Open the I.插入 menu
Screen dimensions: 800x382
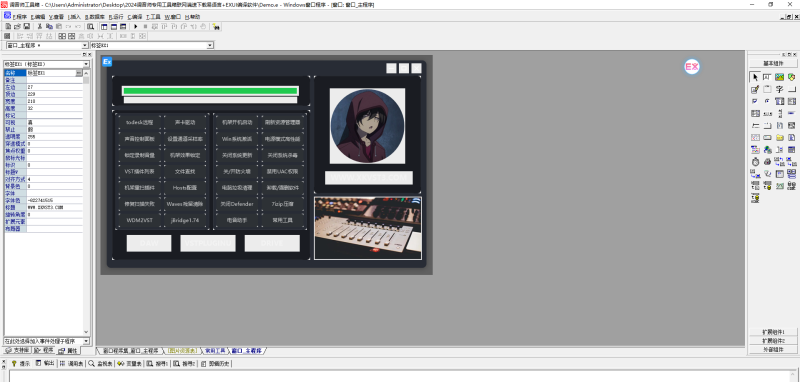point(74,17)
